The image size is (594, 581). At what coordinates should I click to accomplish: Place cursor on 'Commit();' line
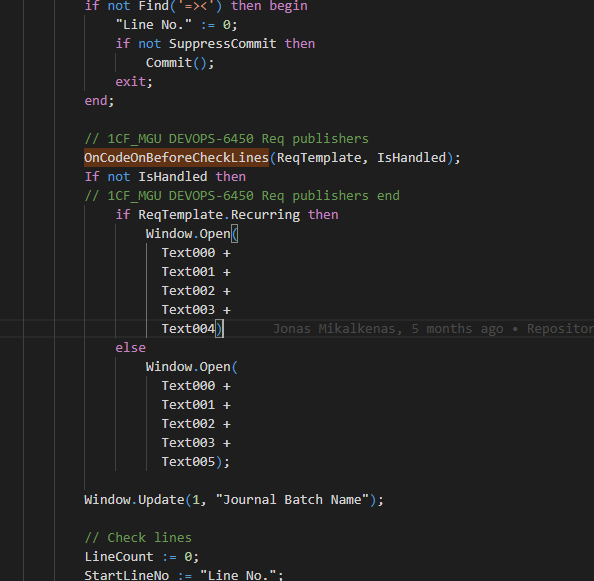click(x=180, y=63)
